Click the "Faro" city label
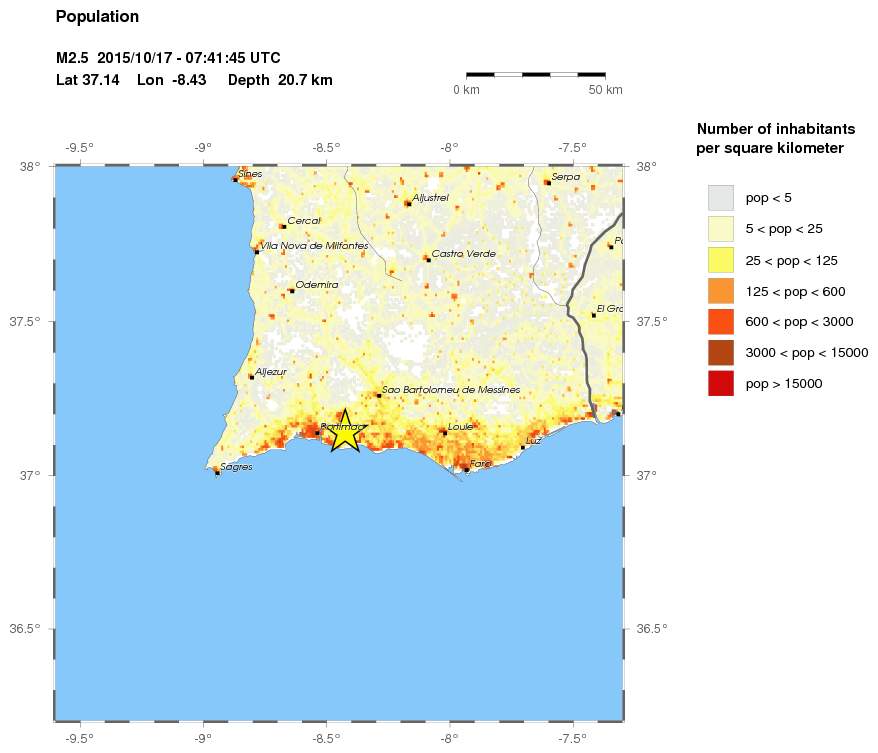The width and height of the screenshot is (878, 753). tap(480, 464)
